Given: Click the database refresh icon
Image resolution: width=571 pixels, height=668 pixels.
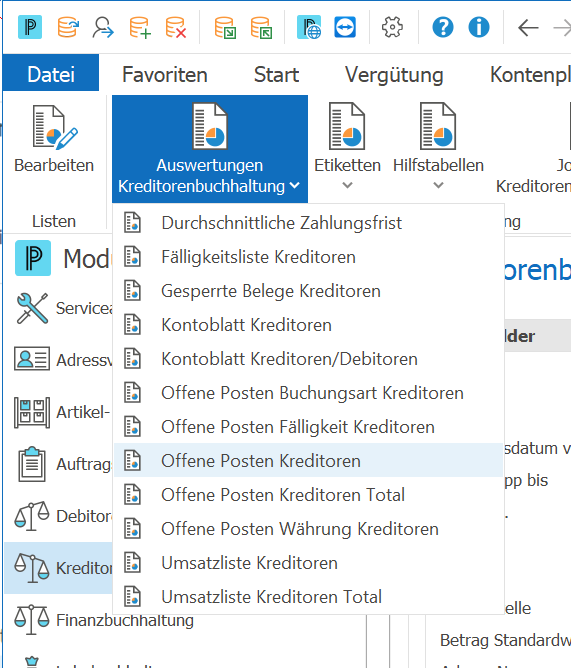Looking at the screenshot, I should pyautogui.click(x=68, y=27).
